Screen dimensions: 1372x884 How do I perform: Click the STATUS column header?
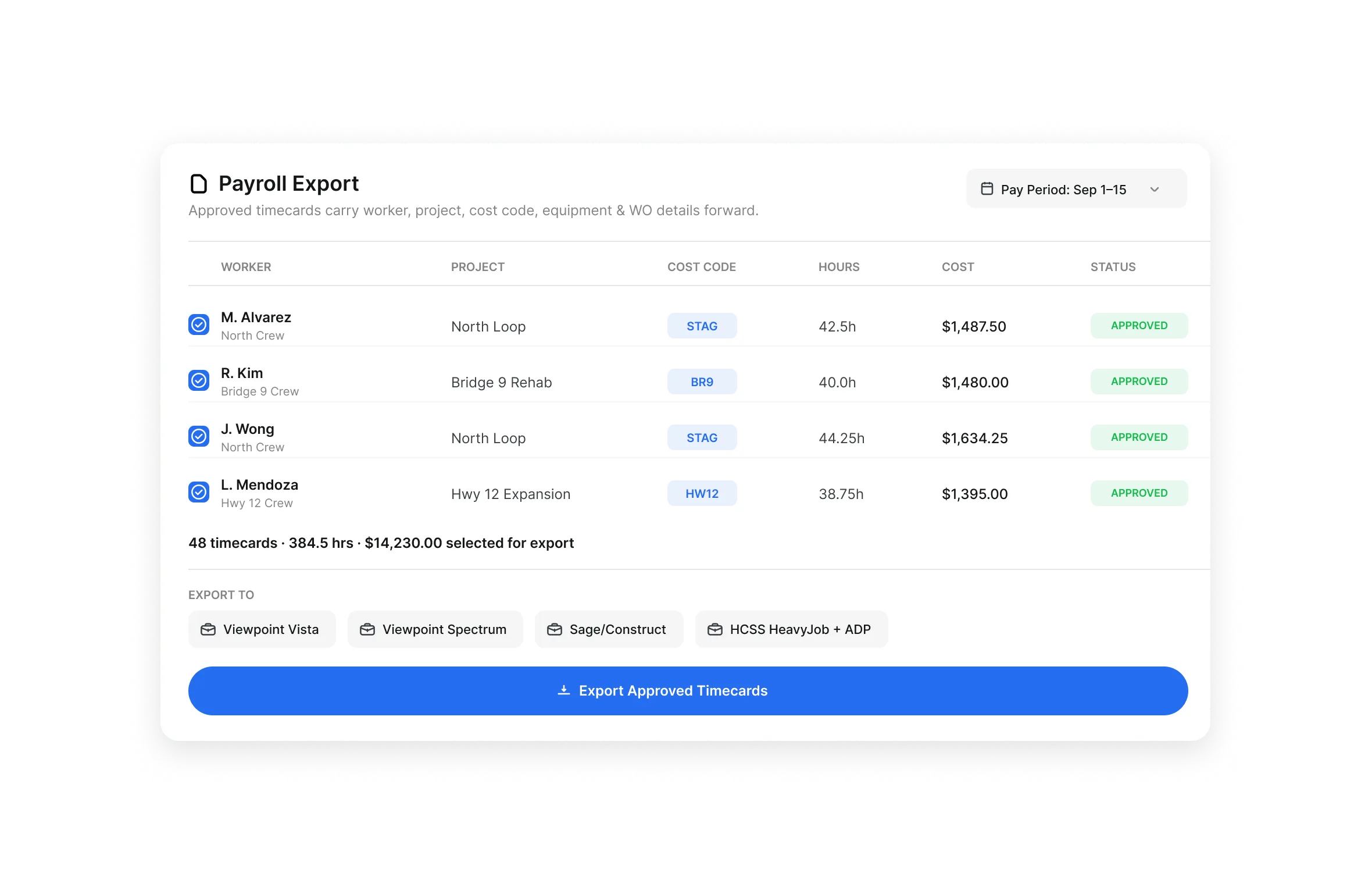[x=1113, y=267]
